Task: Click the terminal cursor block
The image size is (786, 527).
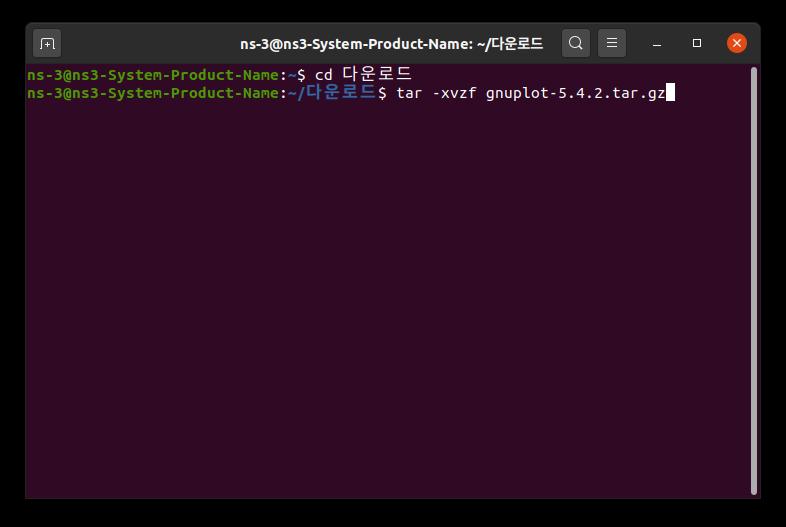Action: [x=670, y=92]
